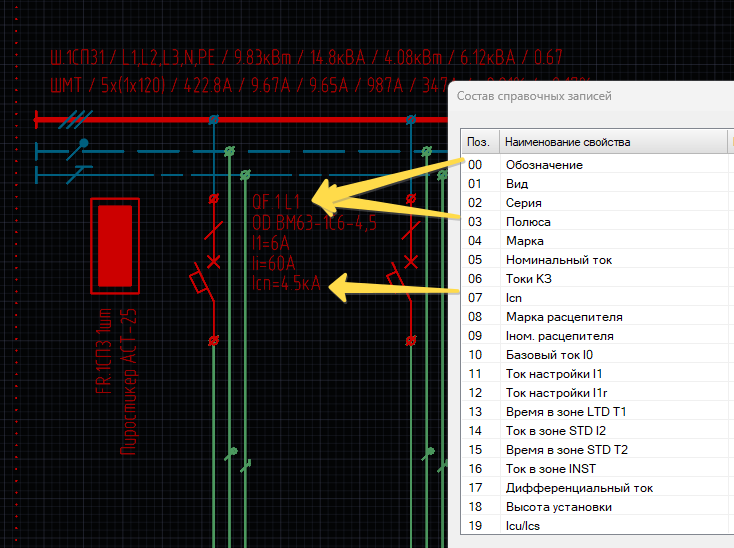Image resolution: width=734 pixels, height=548 pixels.
Task: Select the red filled FR.1СП3 device symbol
Action: tap(115, 246)
